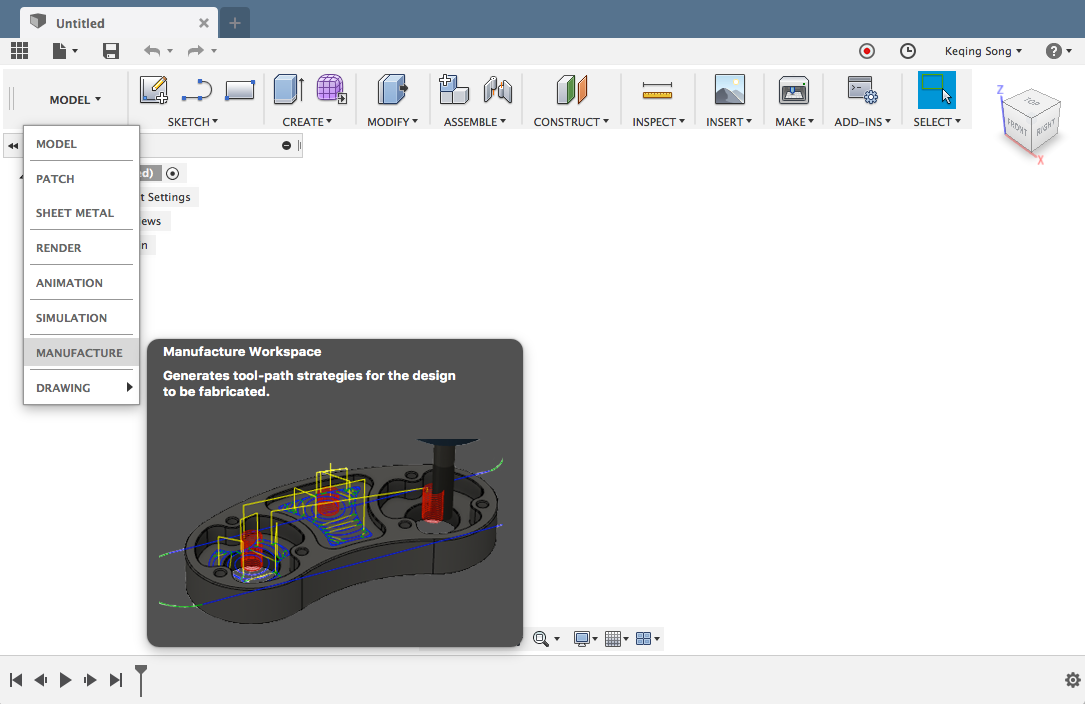Image resolution: width=1085 pixels, height=704 pixels.
Task: Select the Extrude tool icon
Action: [x=288, y=91]
